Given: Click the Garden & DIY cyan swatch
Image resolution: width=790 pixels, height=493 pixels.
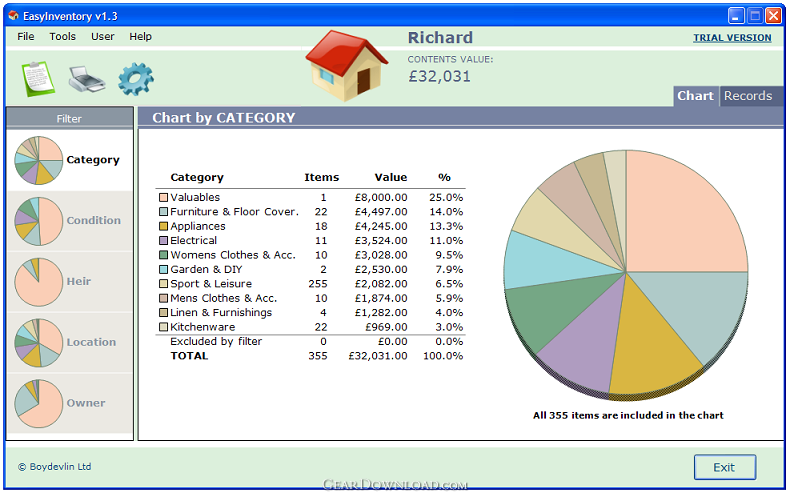Looking at the screenshot, I should [x=163, y=269].
